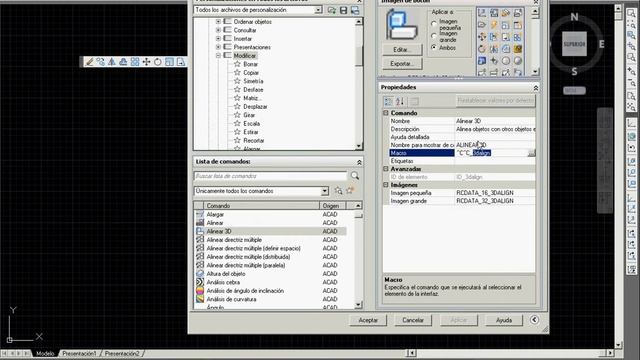
Task: Select Desplazar in the Modificar tree
Action: (255, 107)
